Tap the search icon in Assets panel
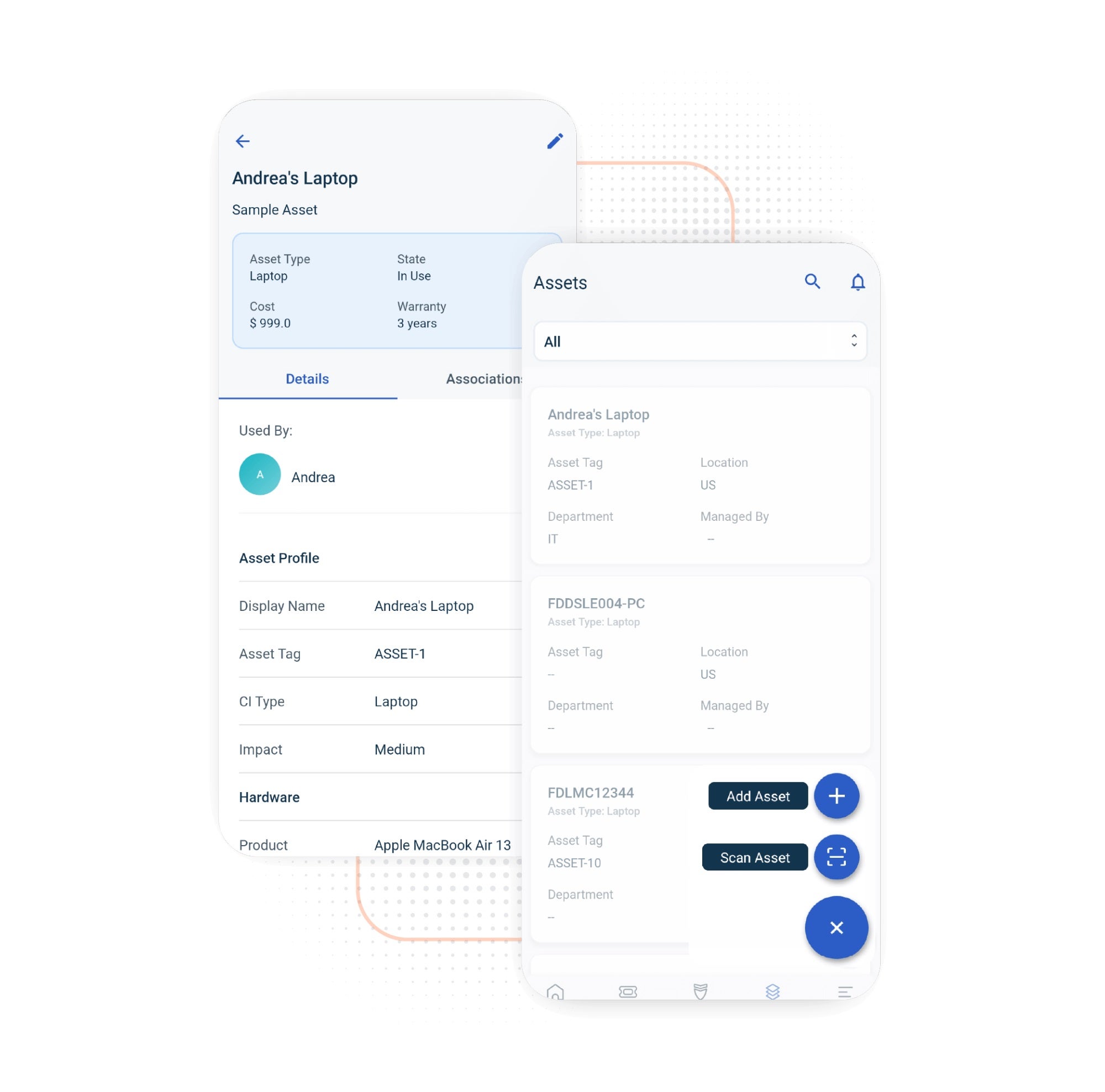Image resolution: width=1105 pixels, height=1092 pixels. [x=812, y=282]
